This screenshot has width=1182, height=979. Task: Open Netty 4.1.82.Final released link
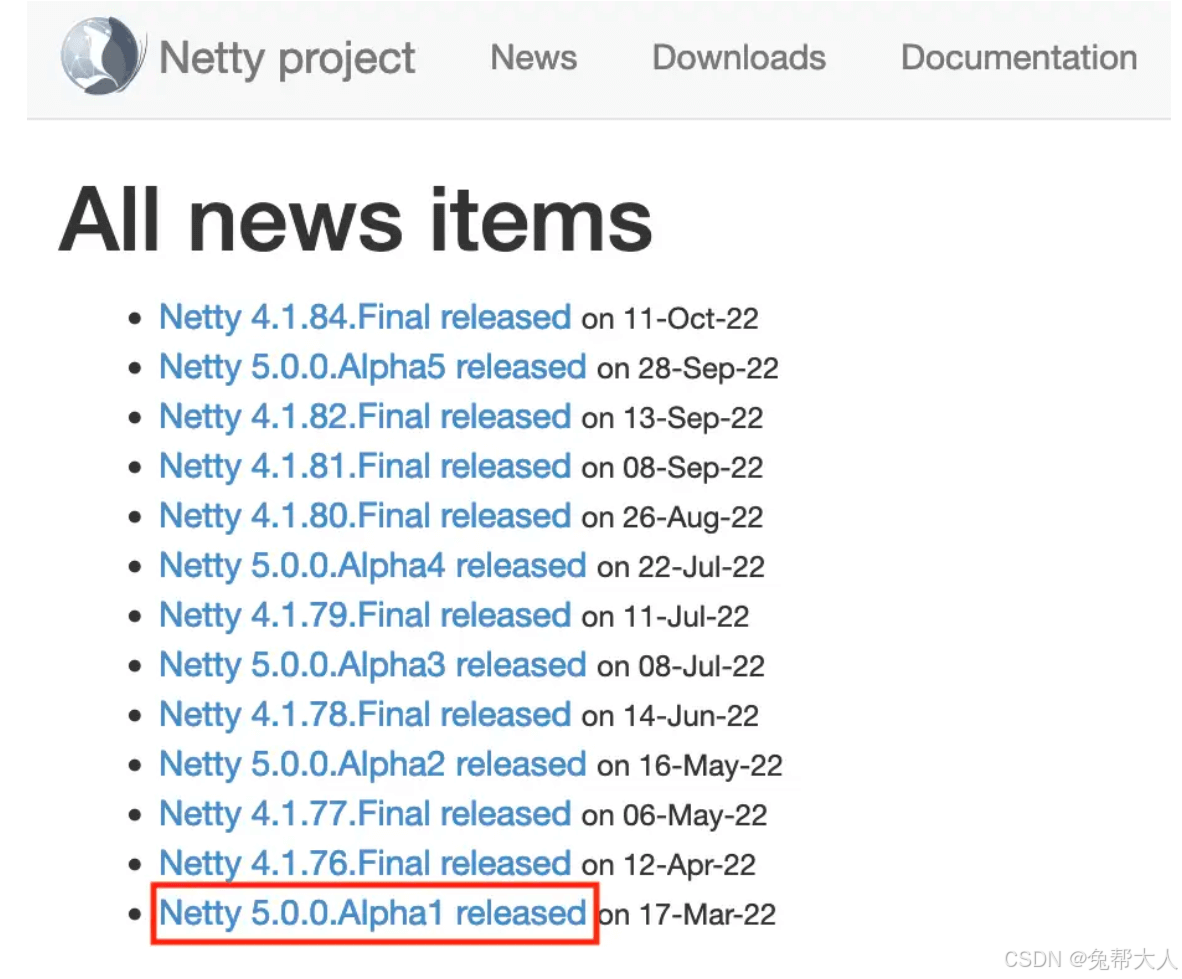coord(365,417)
